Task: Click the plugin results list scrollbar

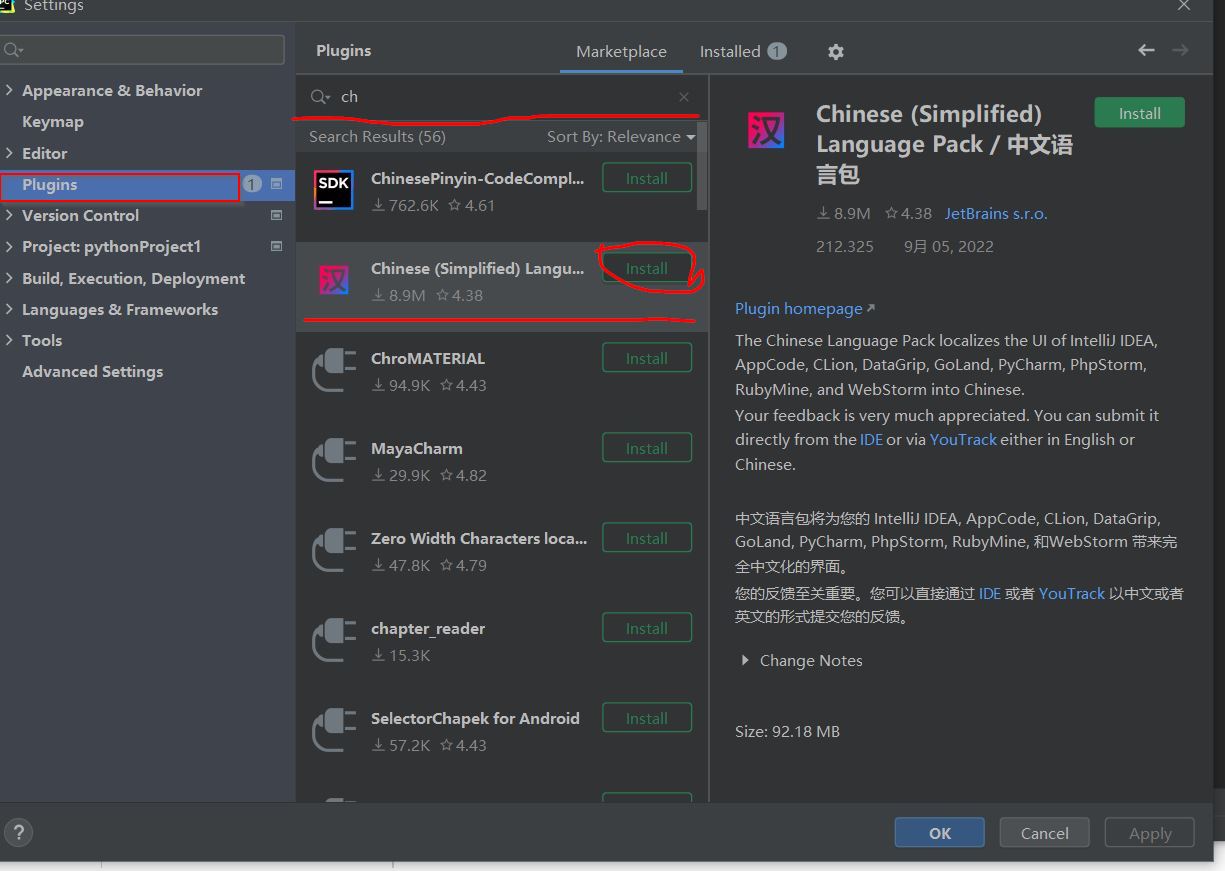Action: [702, 166]
